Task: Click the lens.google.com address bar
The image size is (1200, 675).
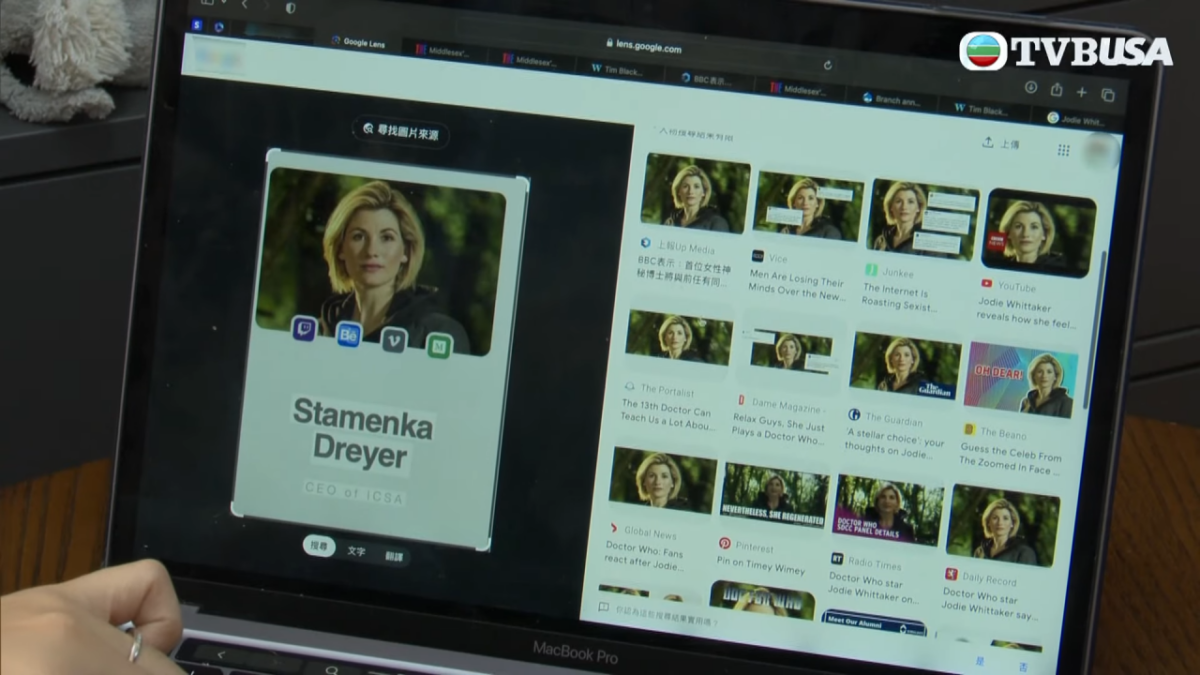Action: (645, 47)
